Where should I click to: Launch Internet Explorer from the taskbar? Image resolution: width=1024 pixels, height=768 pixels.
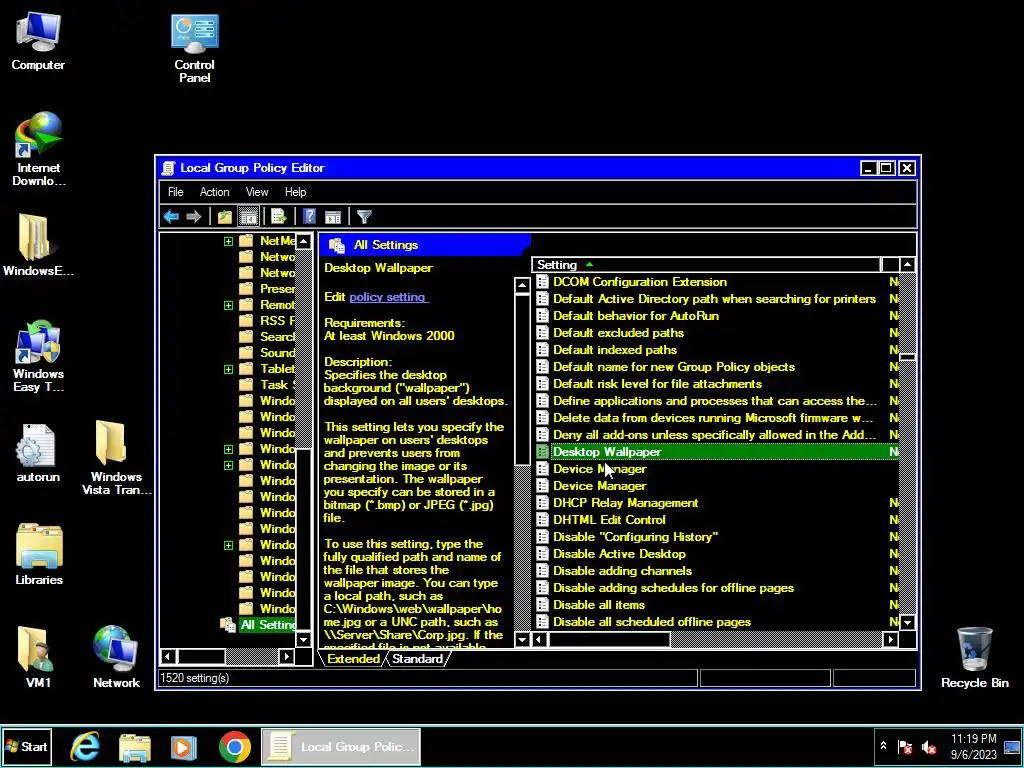[x=86, y=746]
